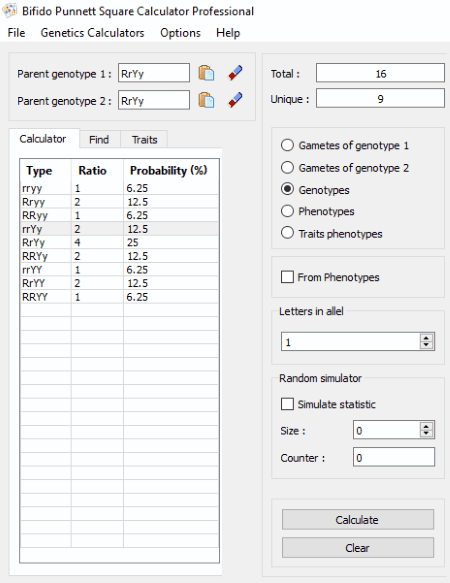Increase simulator Size with up arrow

tap(426, 426)
